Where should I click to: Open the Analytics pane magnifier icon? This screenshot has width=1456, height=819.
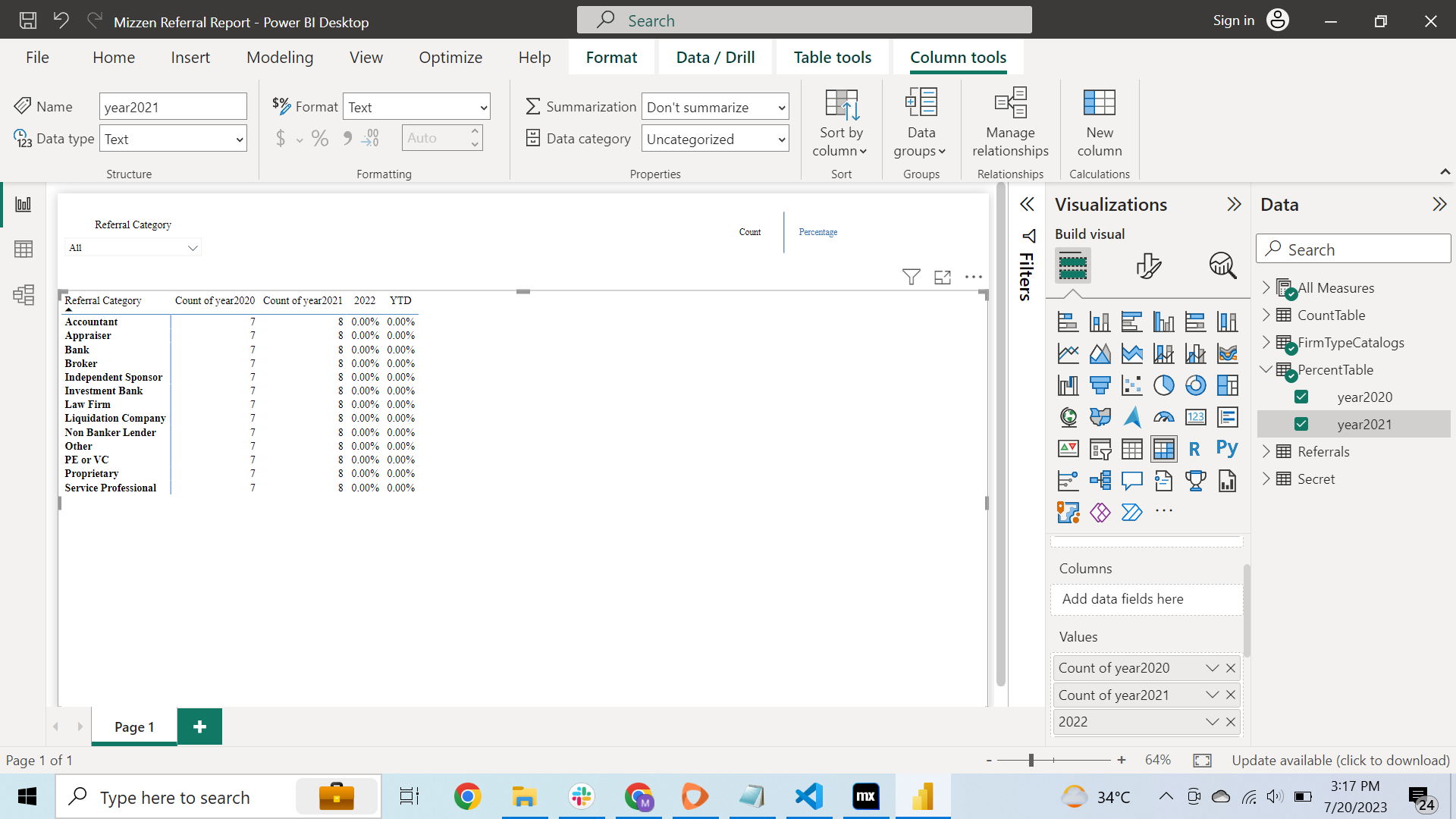click(1222, 265)
